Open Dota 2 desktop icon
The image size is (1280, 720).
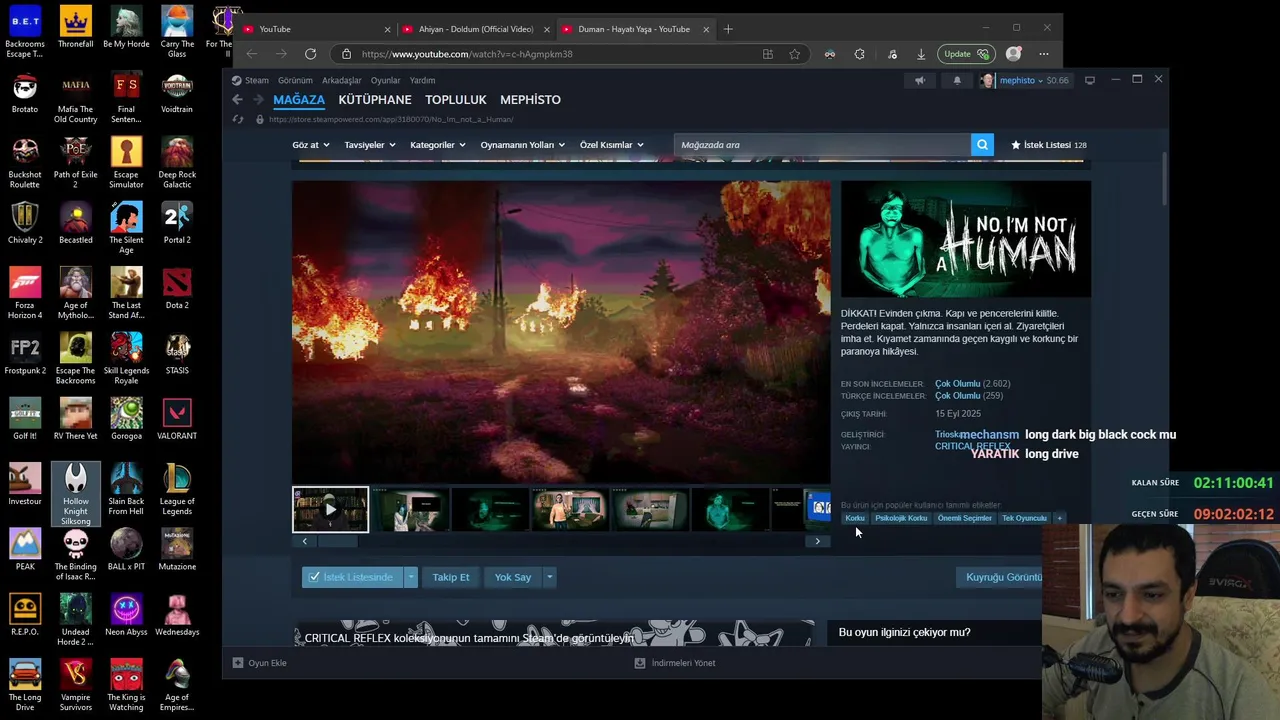click(177, 288)
